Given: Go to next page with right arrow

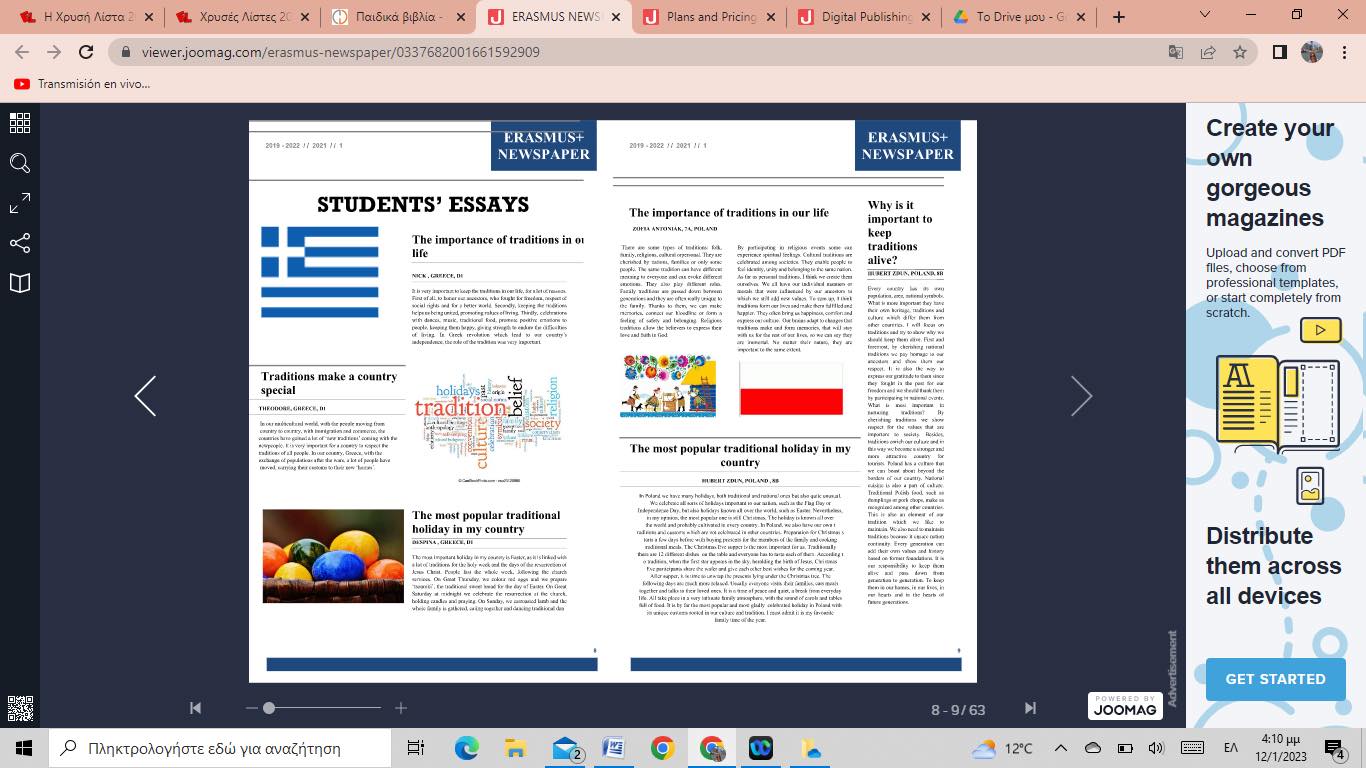Looking at the screenshot, I should click(1081, 396).
